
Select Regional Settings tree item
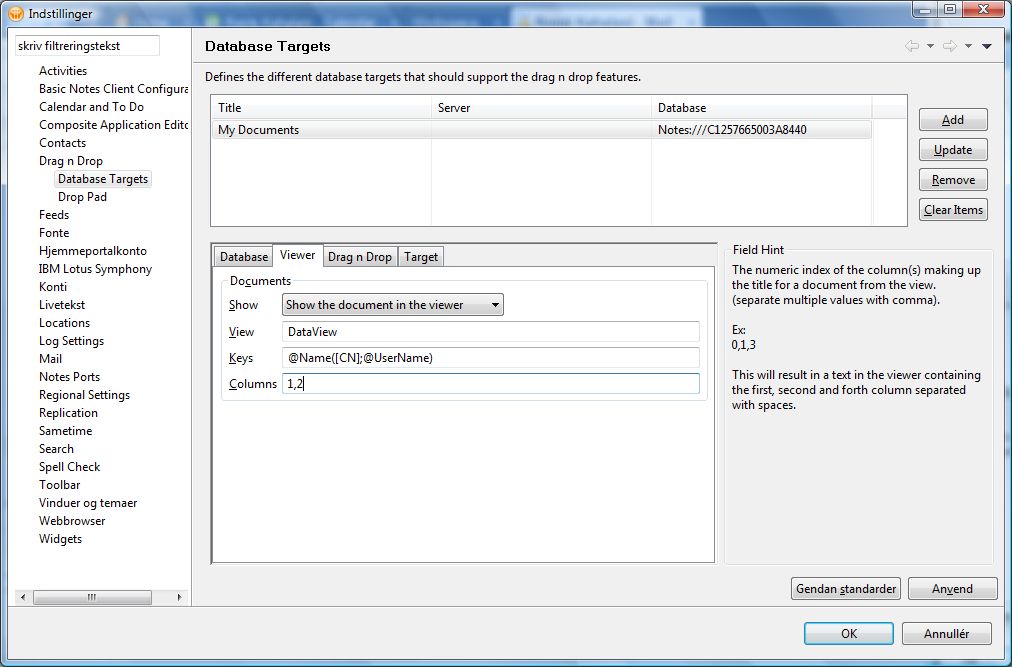(84, 395)
